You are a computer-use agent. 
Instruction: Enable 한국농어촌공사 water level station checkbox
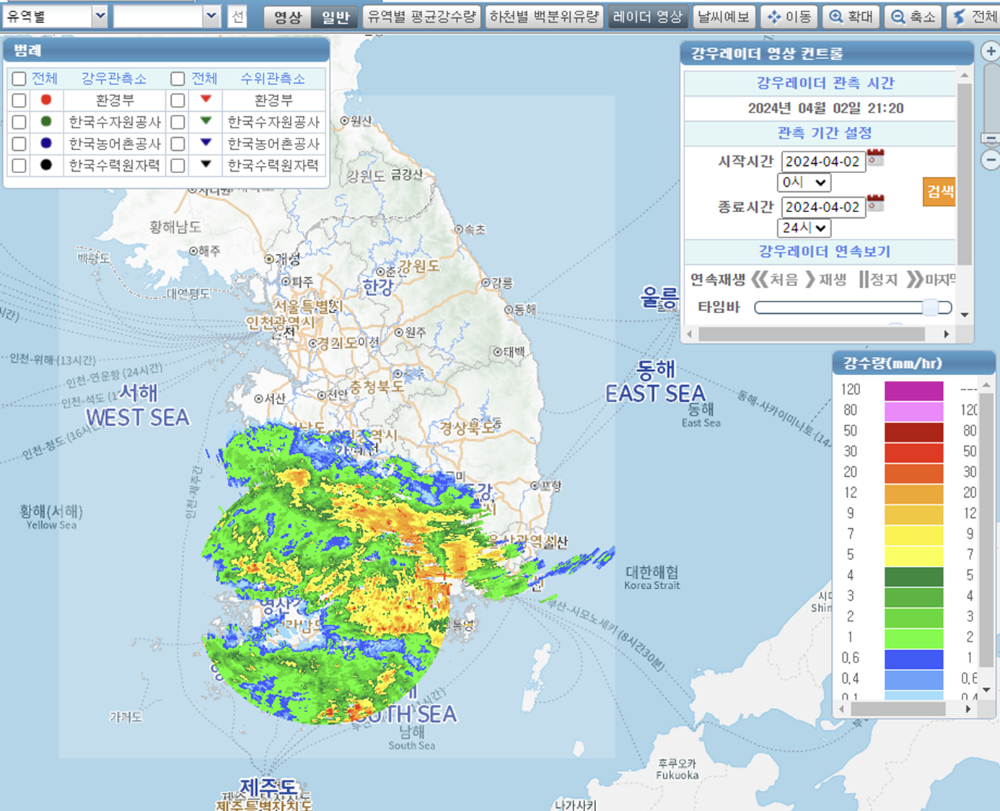coord(178,143)
